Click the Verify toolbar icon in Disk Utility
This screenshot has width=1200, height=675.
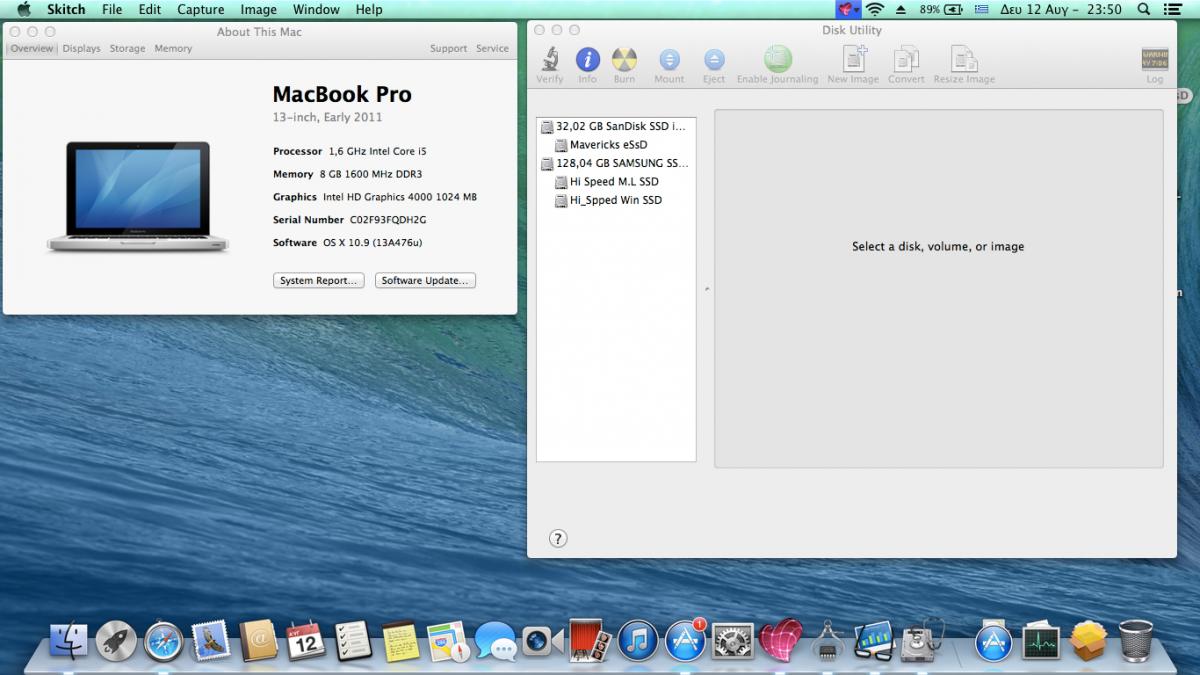[x=550, y=65]
